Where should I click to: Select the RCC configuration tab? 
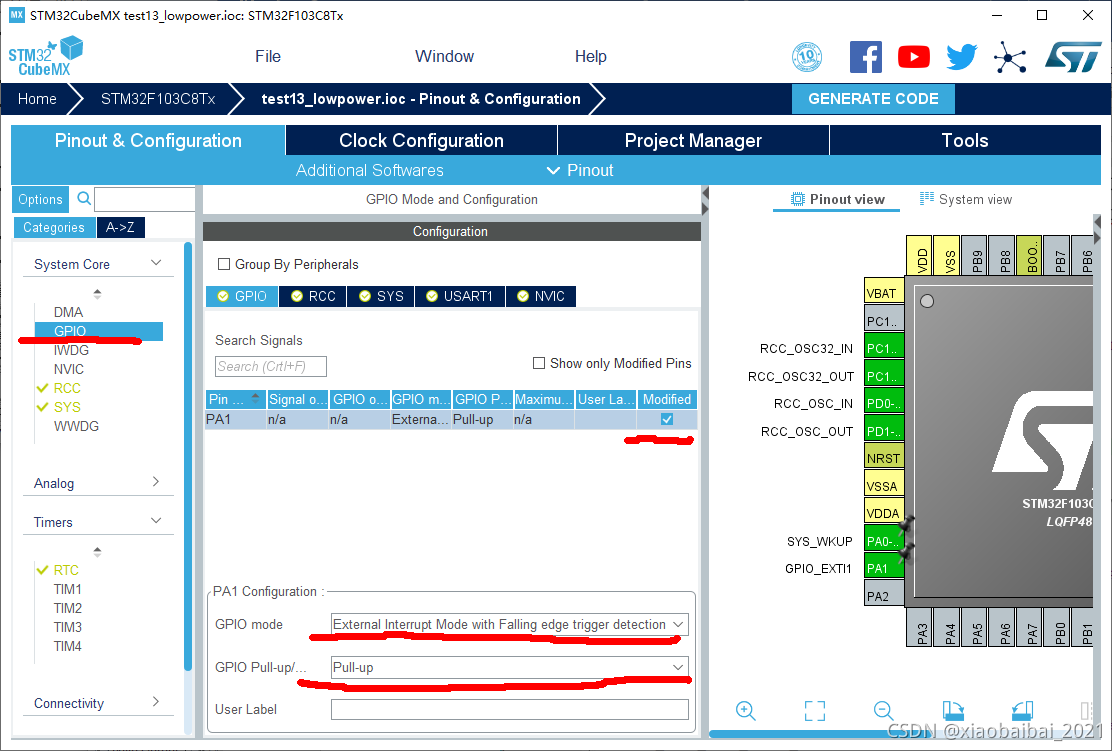tap(313, 296)
